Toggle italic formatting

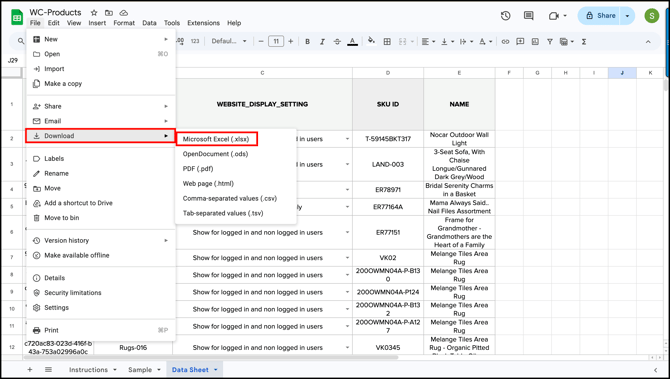tap(322, 41)
